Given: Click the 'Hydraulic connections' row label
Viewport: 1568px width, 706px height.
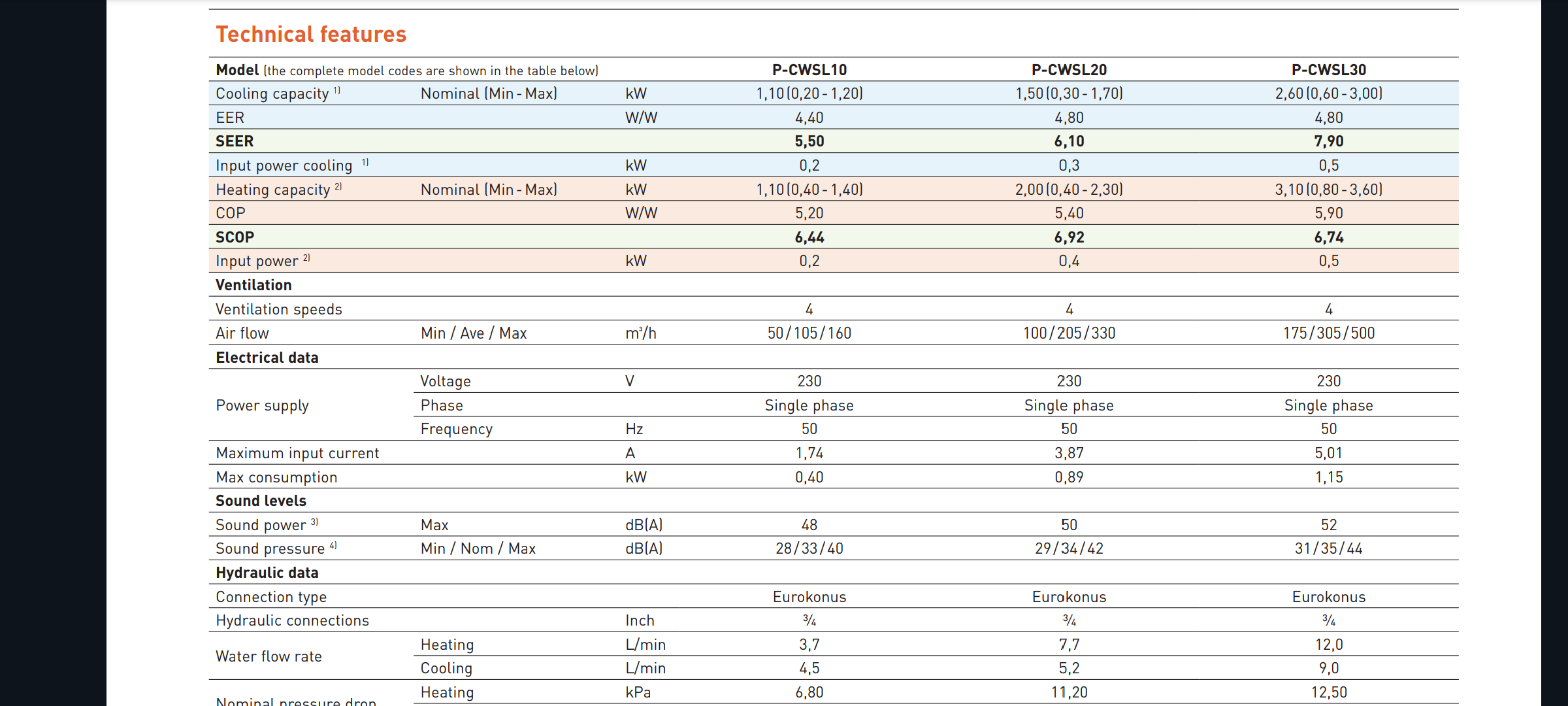Looking at the screenshot, I should 292,620.
